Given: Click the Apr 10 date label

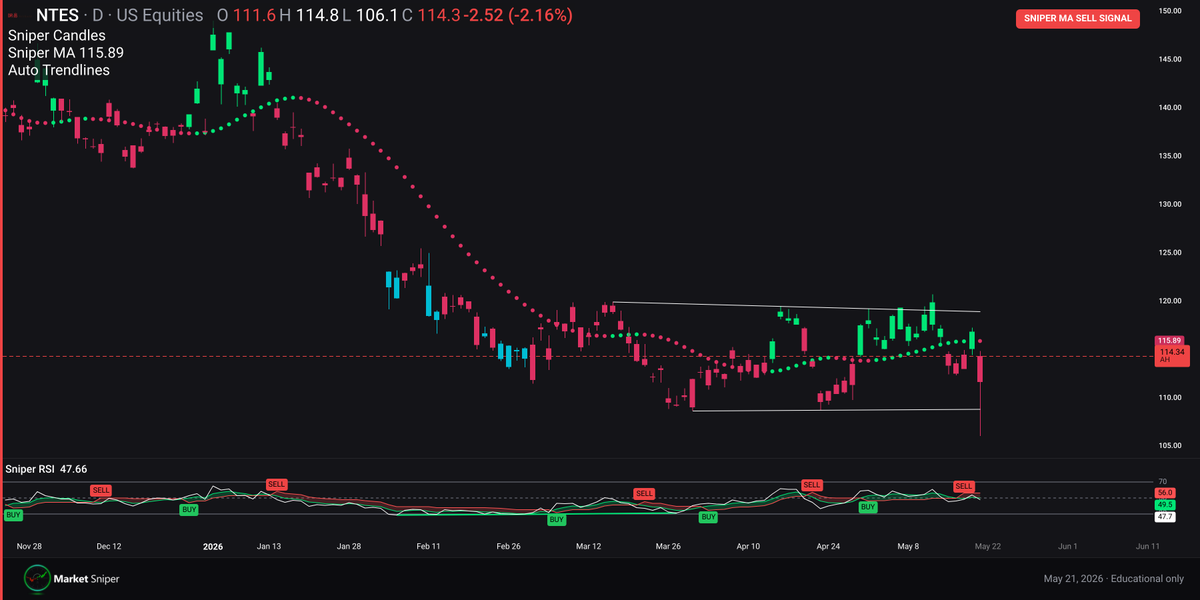Looking at the screenshot, I should (x=749, y=547).
